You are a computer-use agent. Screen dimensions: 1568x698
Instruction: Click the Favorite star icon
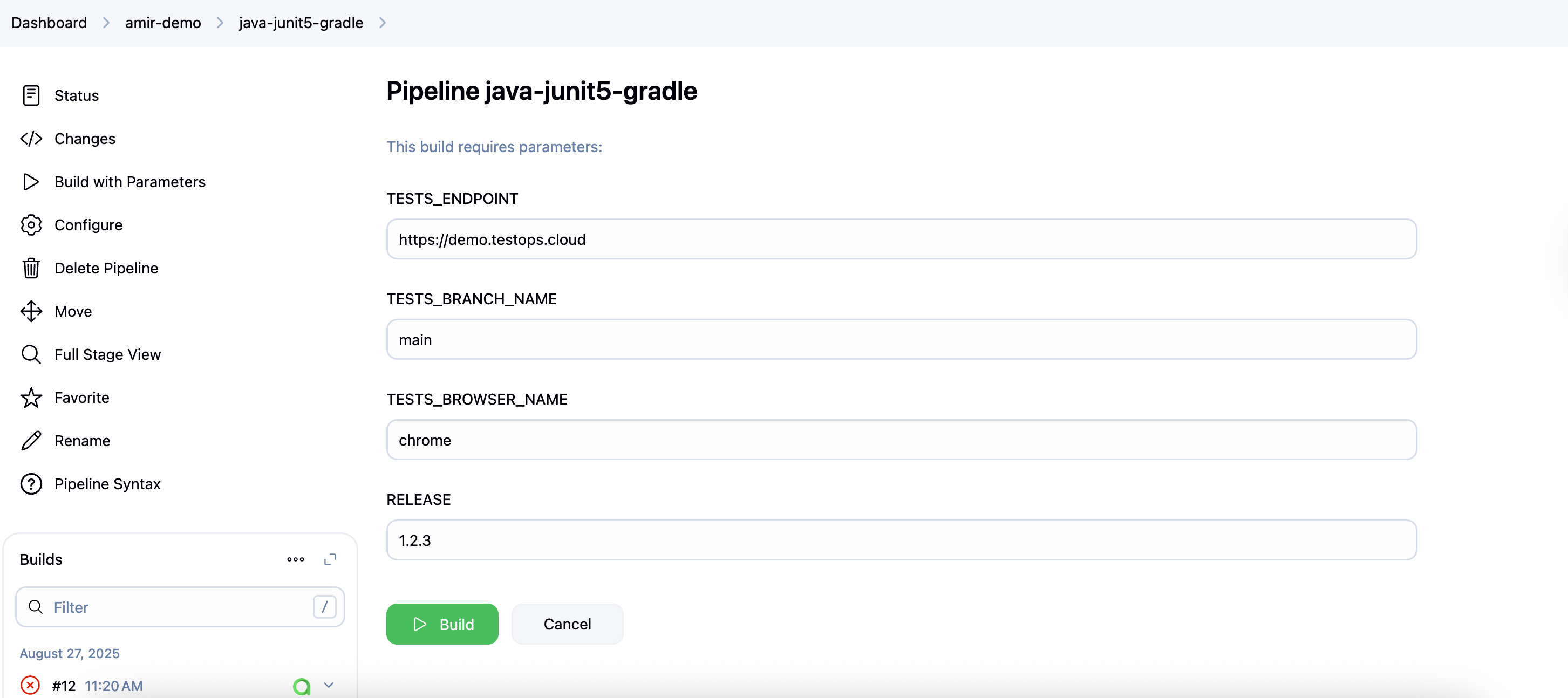tap(31, 398)
